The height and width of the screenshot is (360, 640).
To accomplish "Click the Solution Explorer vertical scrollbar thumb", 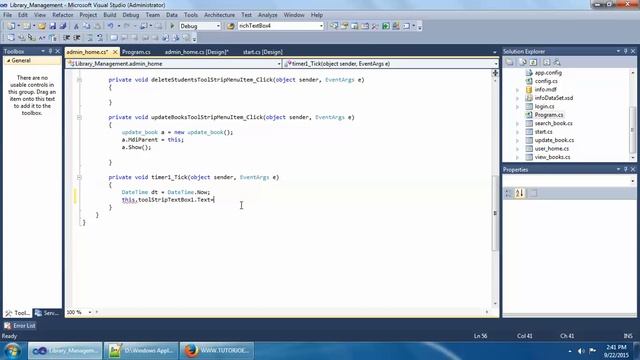I will coord(633,129).
